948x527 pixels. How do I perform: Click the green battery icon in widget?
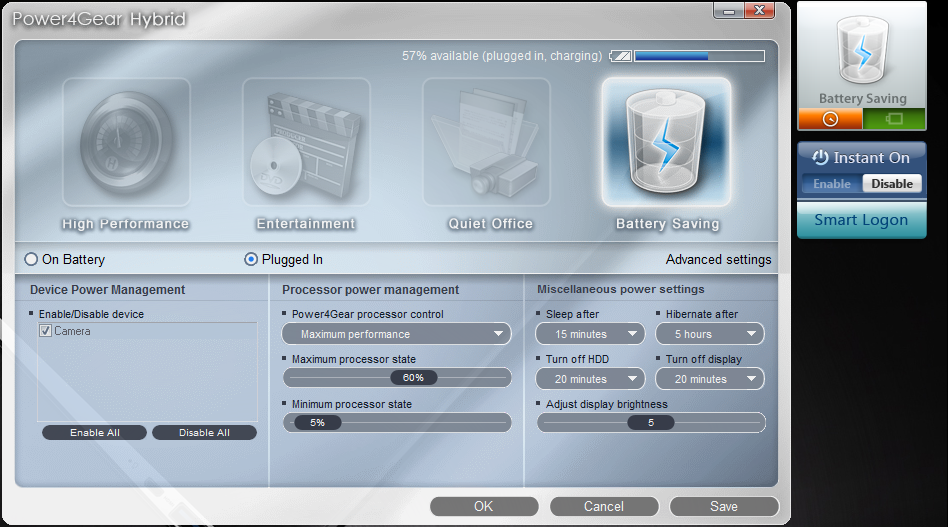(894, 119)
